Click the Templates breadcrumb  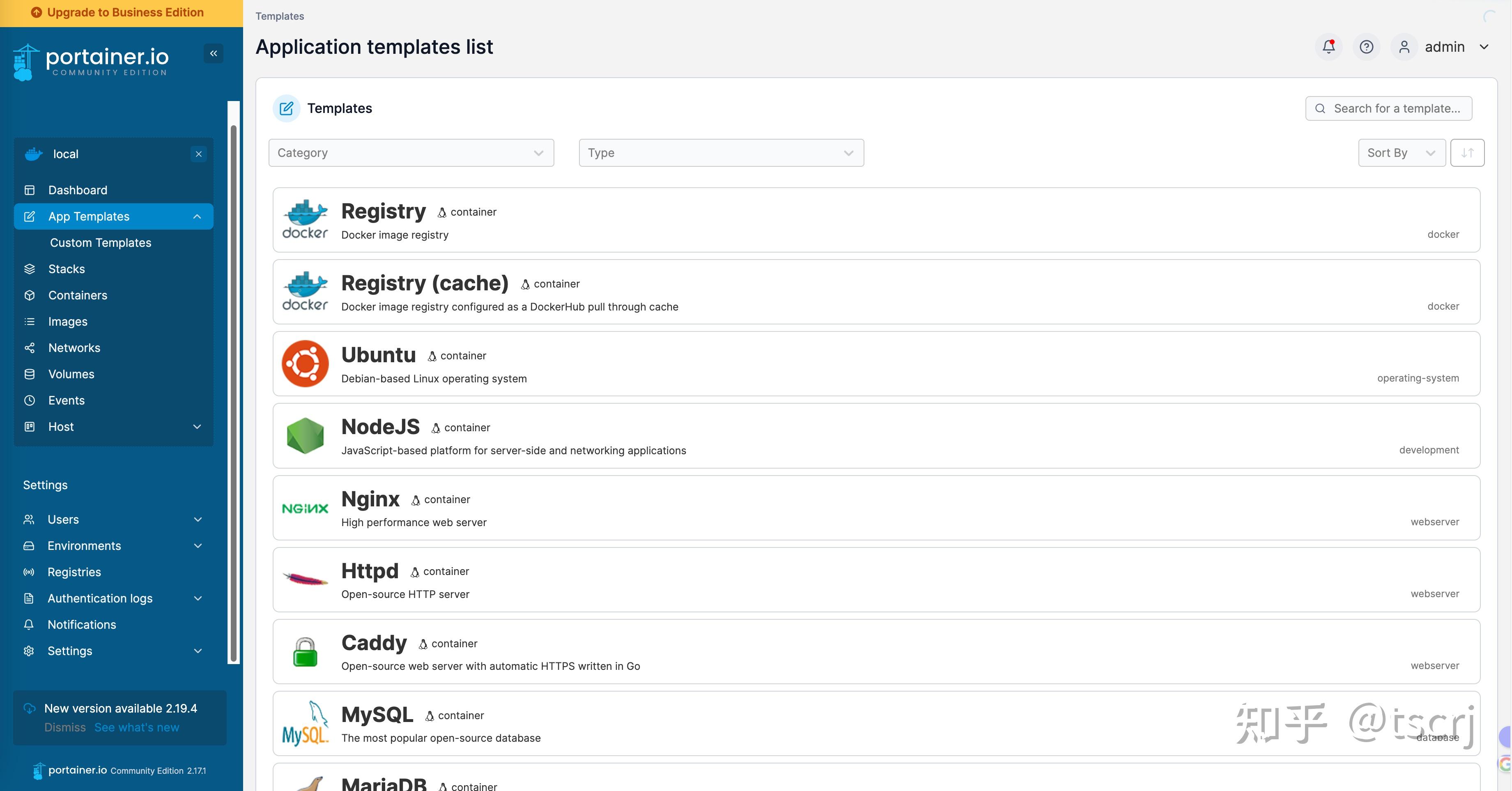tap(279, 16)
